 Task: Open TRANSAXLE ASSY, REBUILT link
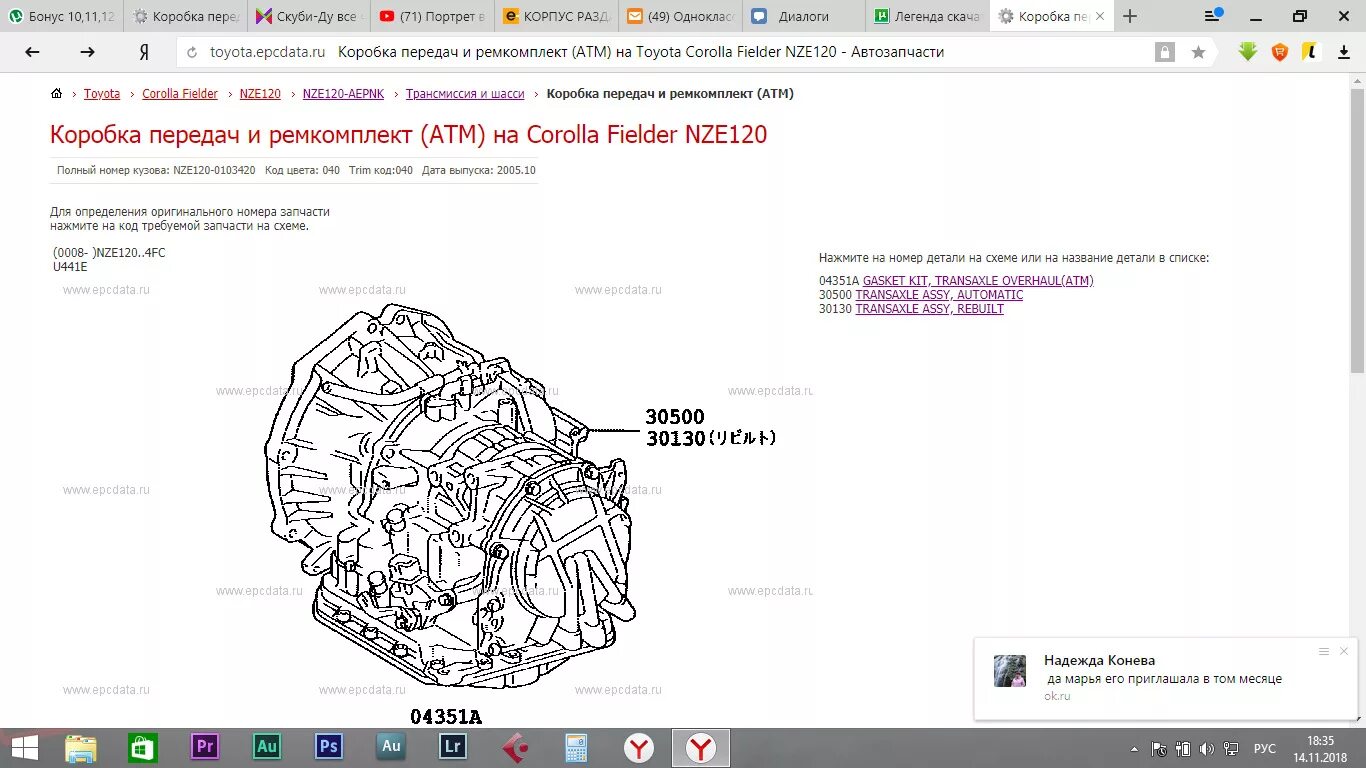(929, 309)
